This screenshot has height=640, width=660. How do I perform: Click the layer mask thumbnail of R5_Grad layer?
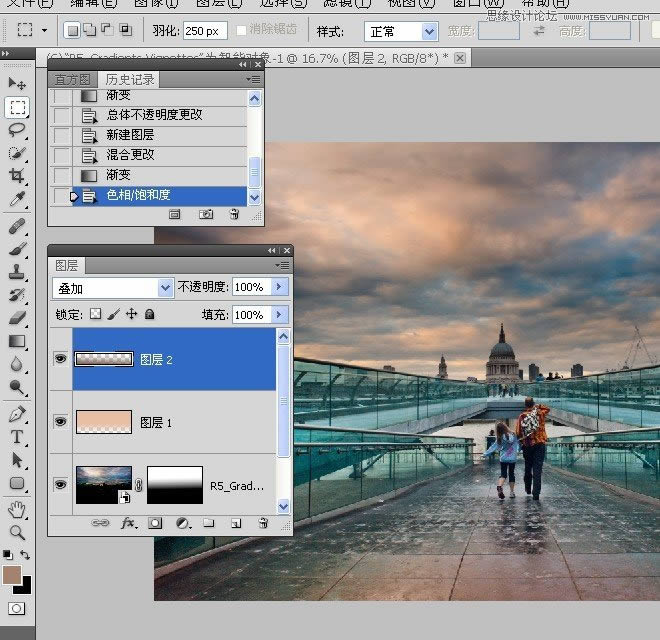point(175,485)
